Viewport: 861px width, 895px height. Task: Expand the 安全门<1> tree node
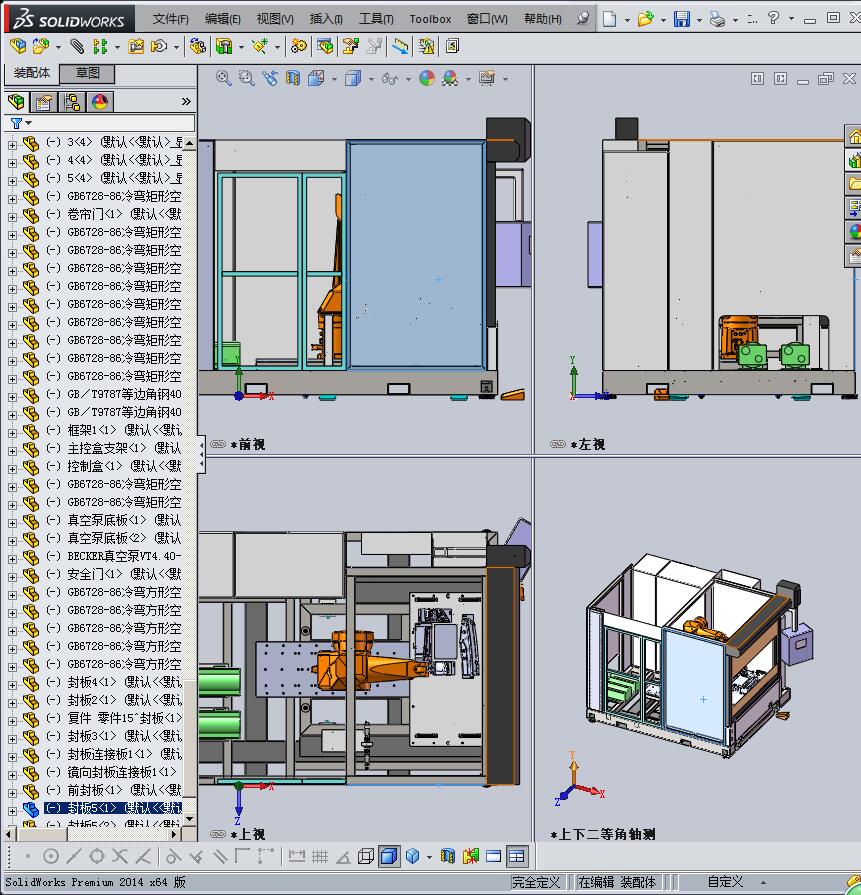(13, 576)
